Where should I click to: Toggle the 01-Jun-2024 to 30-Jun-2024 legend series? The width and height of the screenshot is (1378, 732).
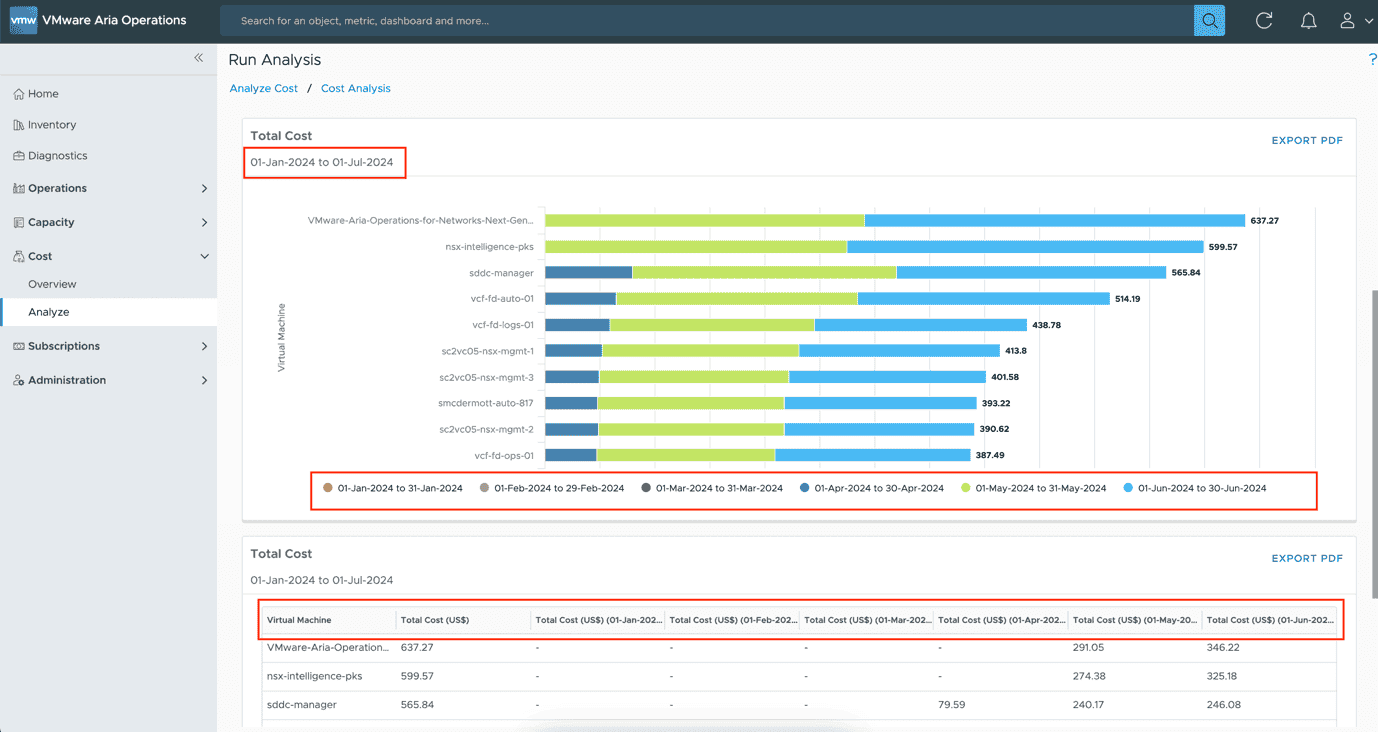coord(1201,488)
